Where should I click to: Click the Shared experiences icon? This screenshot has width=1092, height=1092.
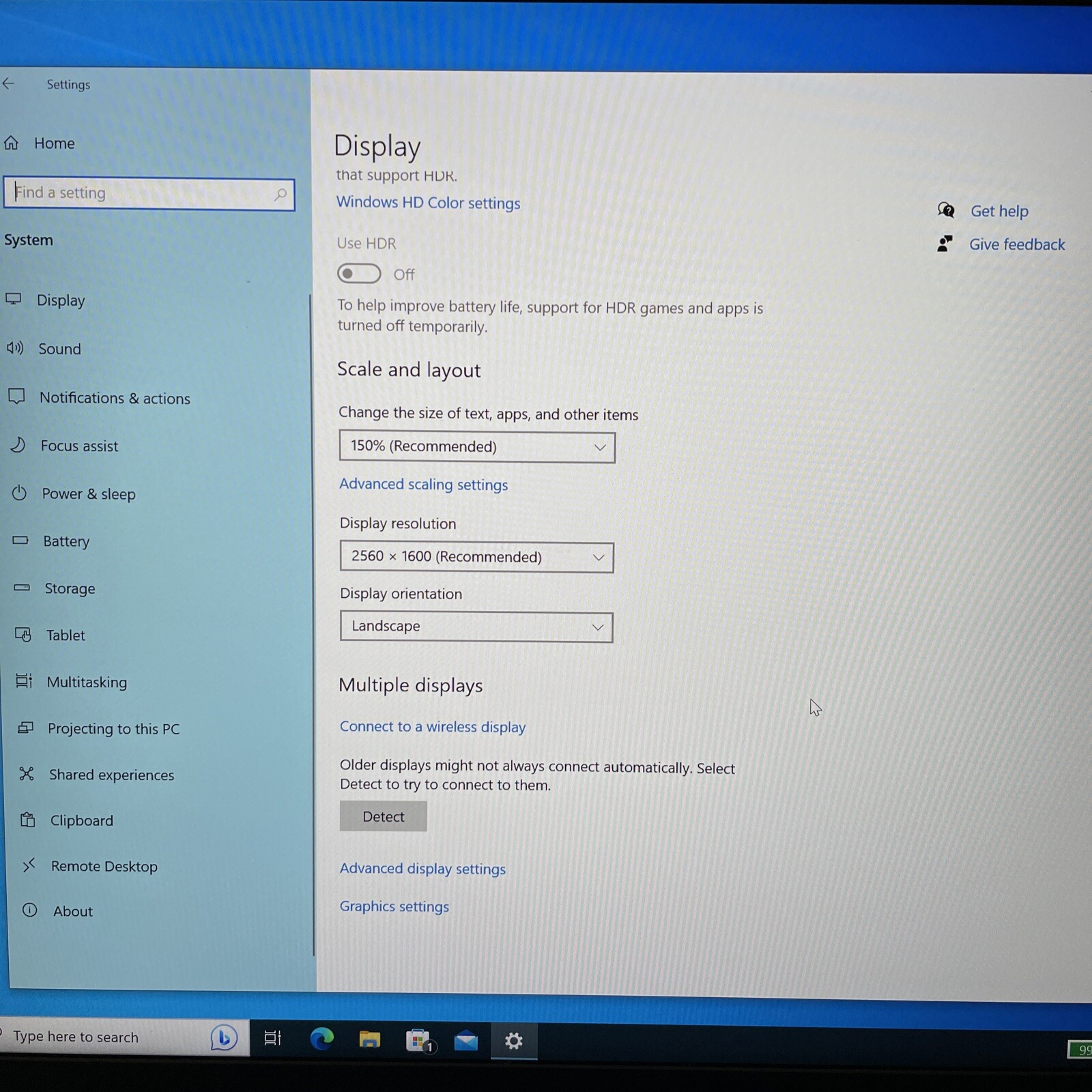[x=27, y=773]
